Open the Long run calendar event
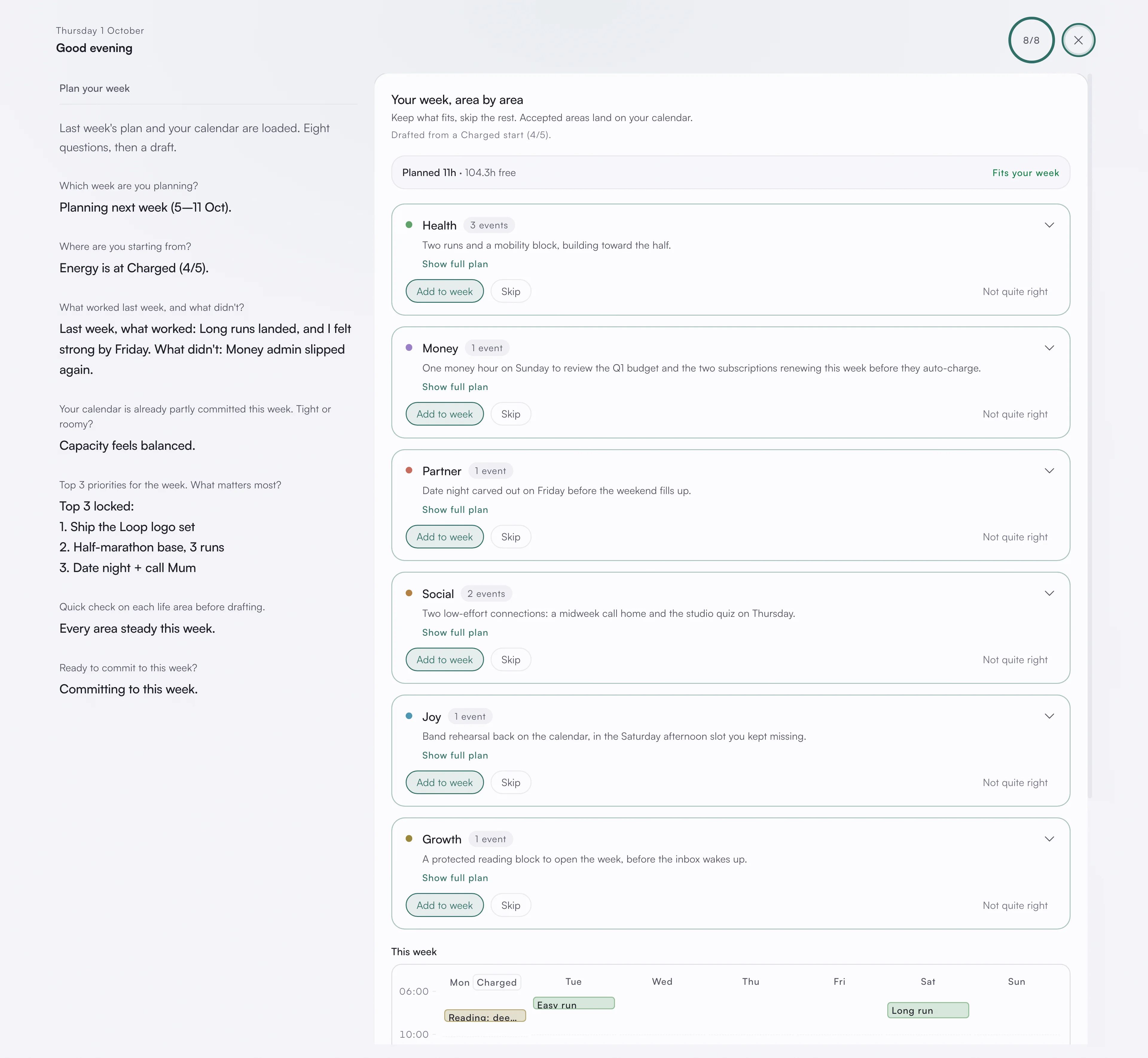1148x1058 pixels. coord(928,1010)
